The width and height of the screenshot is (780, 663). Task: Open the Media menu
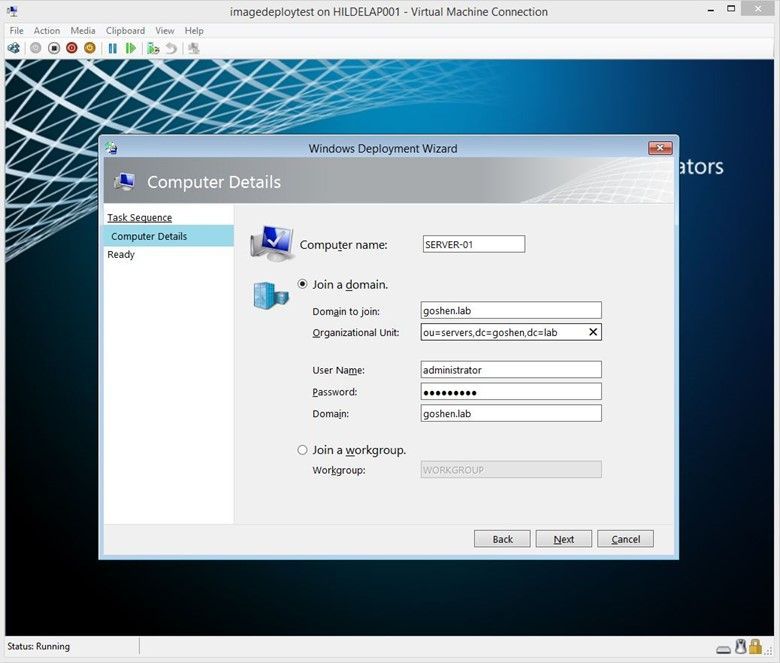(83, 30)
